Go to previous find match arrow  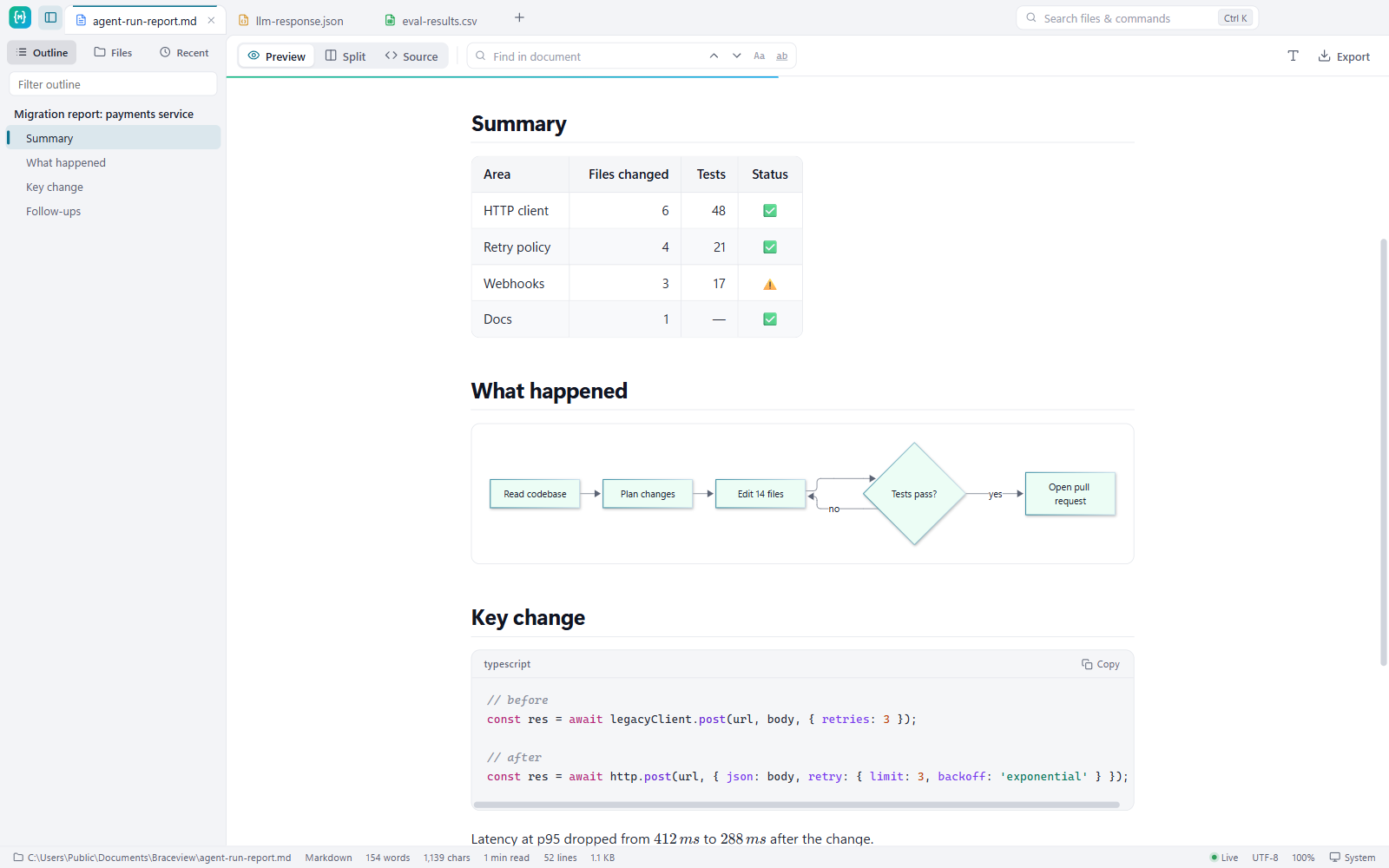point(714,56)
